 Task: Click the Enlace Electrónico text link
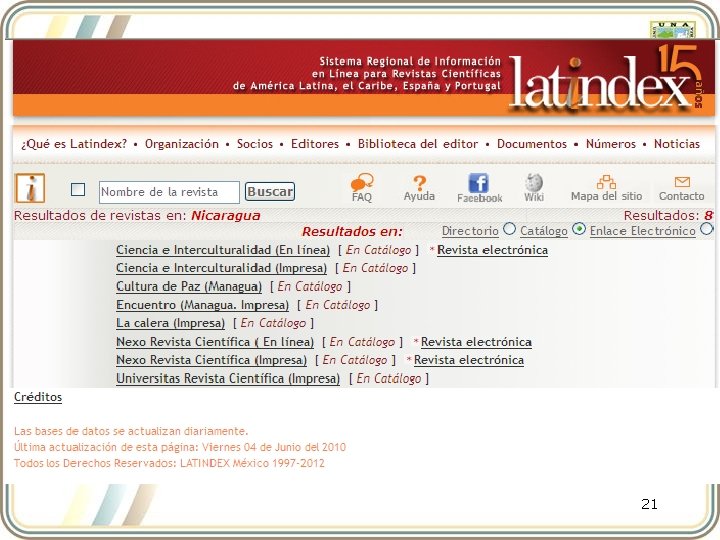(x=642, y=231)
